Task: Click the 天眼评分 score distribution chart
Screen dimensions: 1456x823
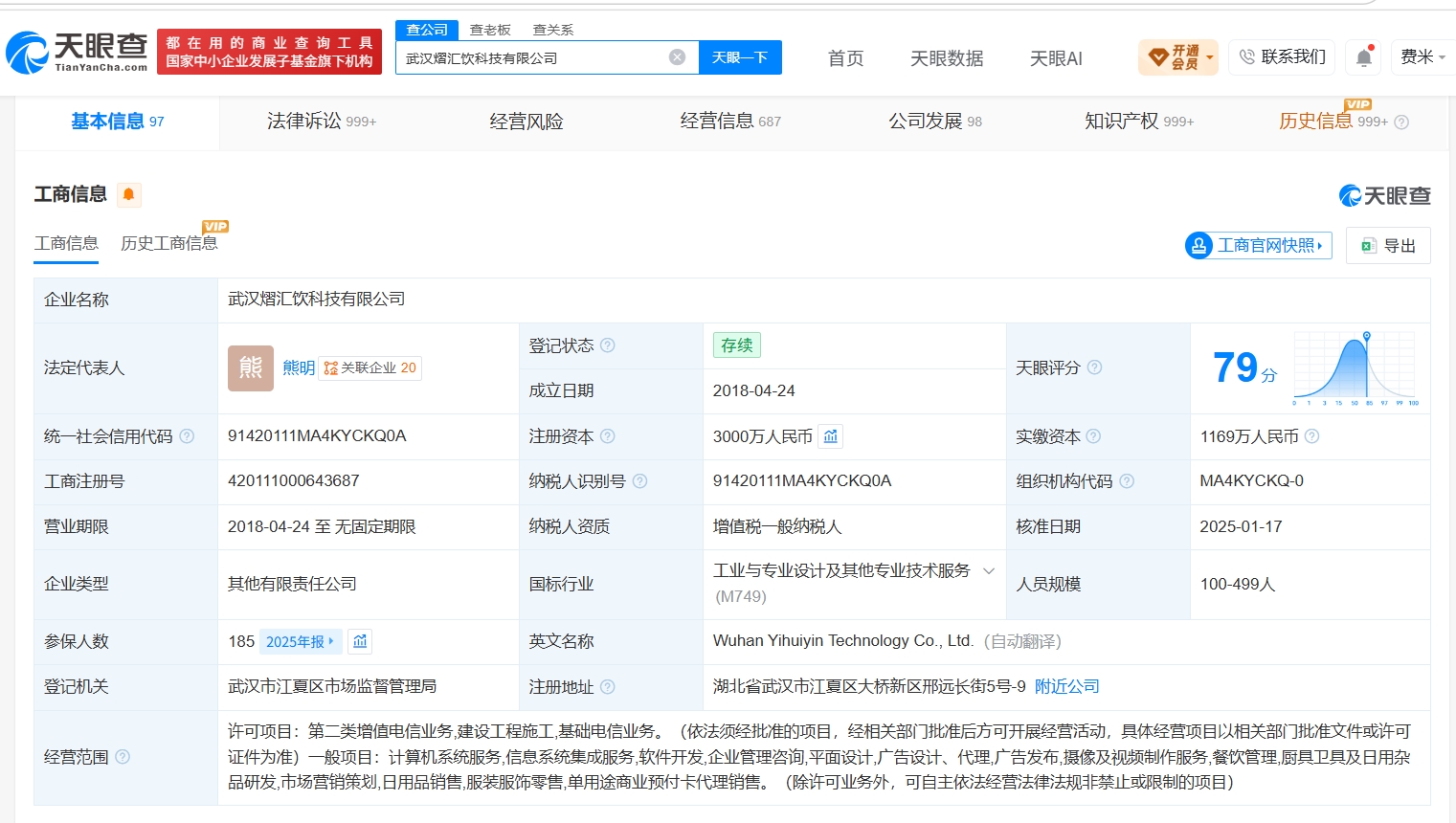Action: click(1355, 368)
